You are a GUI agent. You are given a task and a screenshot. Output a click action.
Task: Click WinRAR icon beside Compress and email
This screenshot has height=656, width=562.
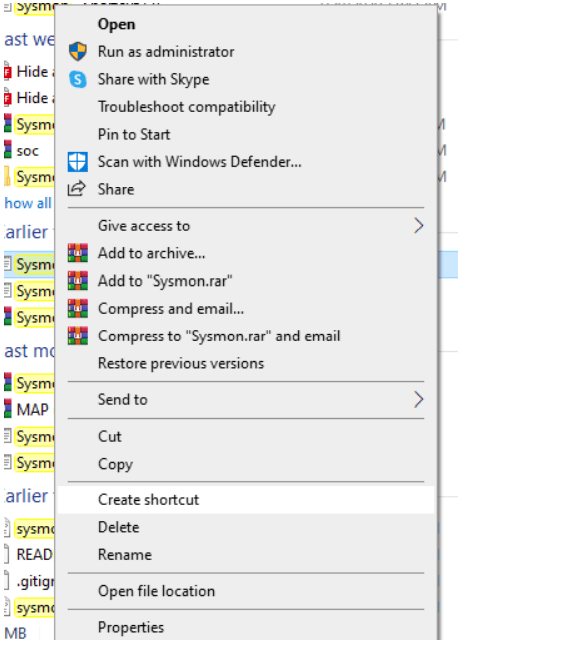pos(78,309)
